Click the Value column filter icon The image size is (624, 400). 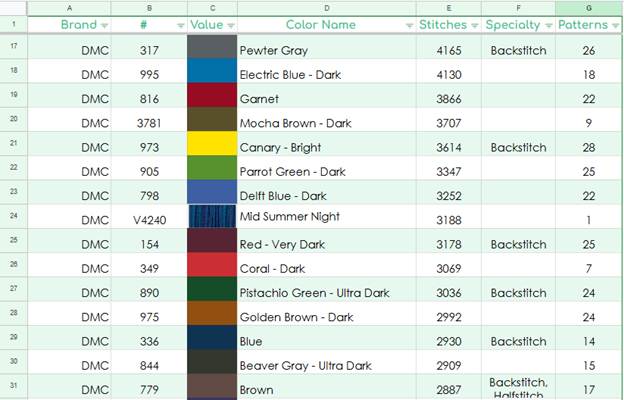coord(230,25)
